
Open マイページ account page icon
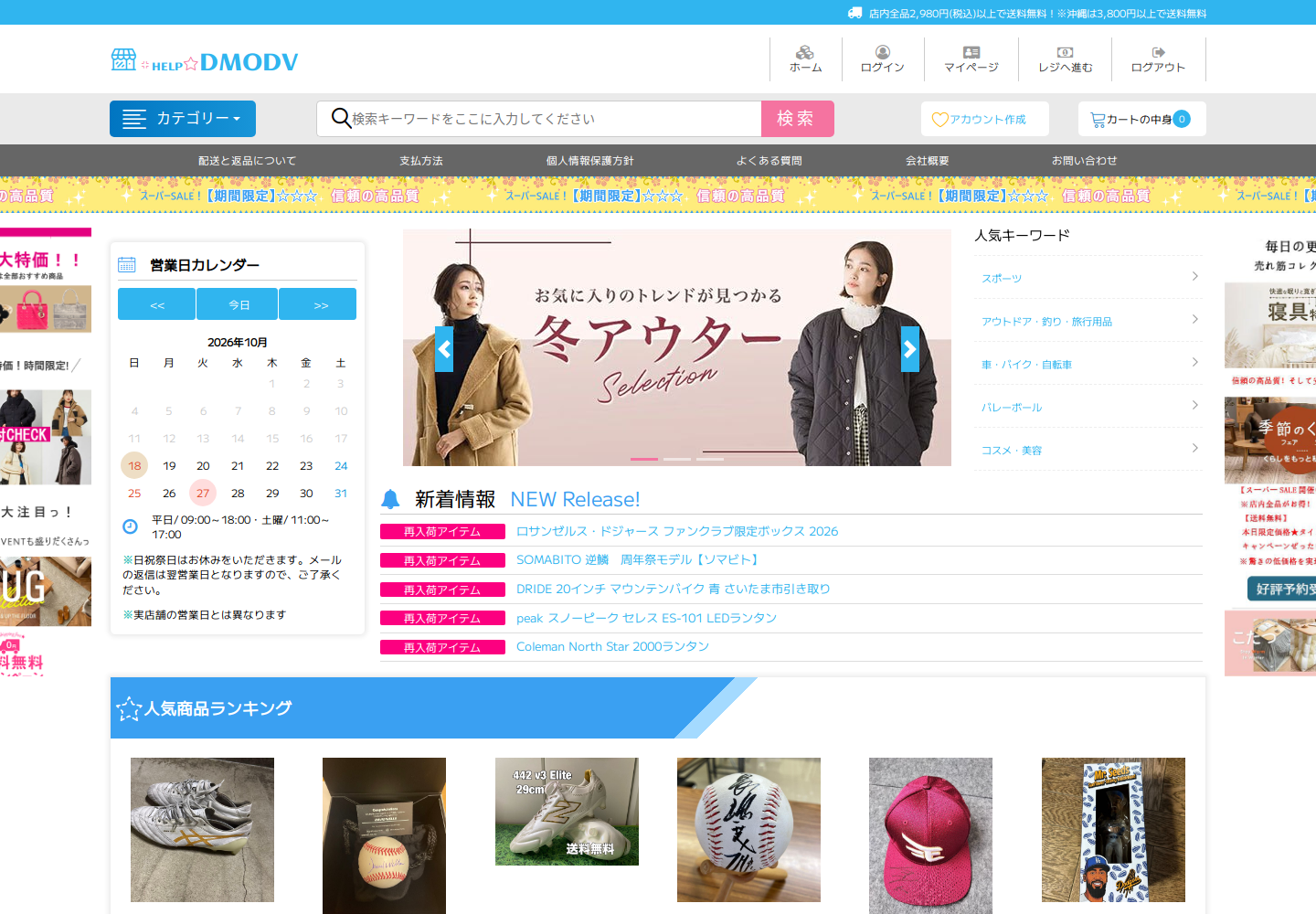pyautogui.click(x=971, y=52)
